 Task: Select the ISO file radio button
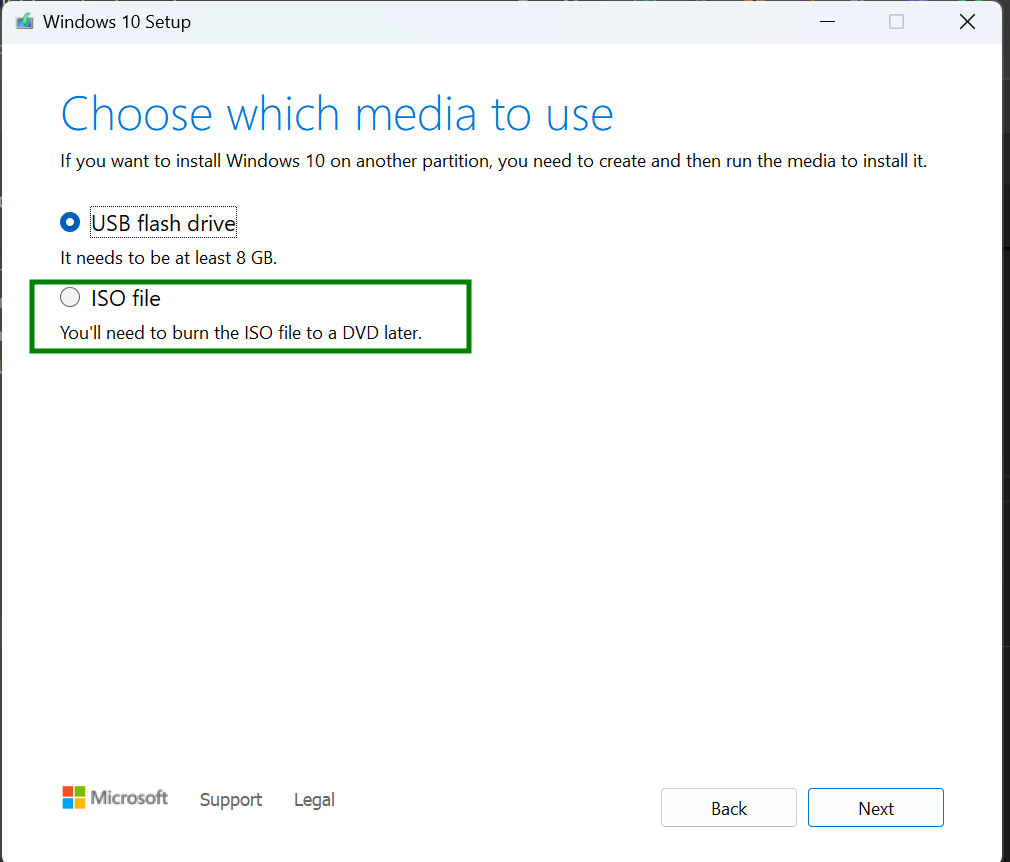click(x=70, y=297)
